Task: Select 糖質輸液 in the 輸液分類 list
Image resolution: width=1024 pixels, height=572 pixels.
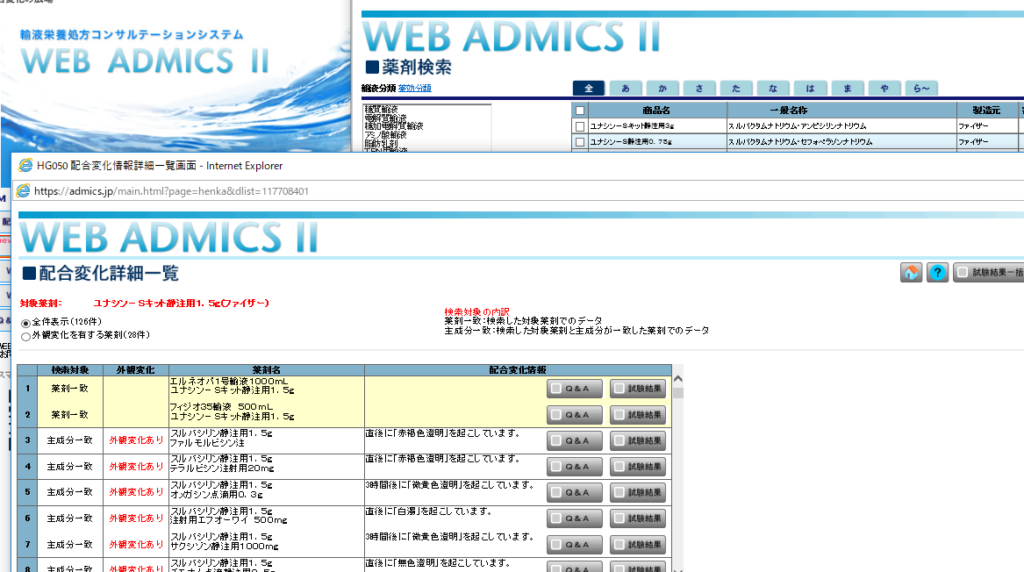Action: coord(381,109)
